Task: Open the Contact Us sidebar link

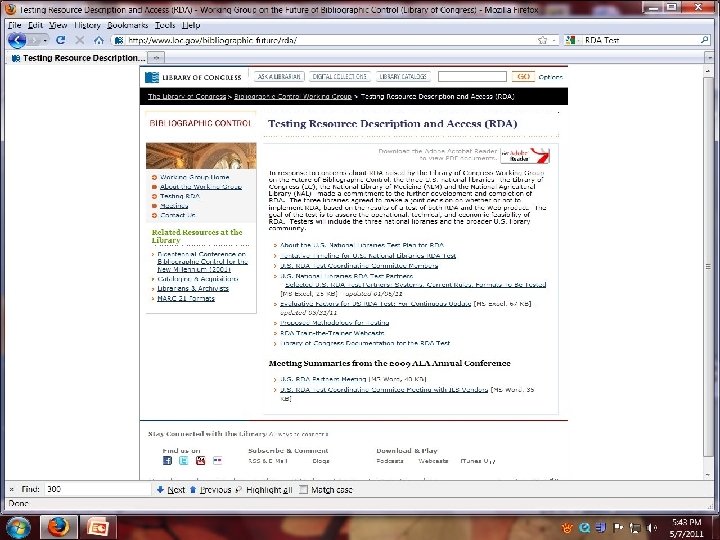Action: click(x=178, y=215)
